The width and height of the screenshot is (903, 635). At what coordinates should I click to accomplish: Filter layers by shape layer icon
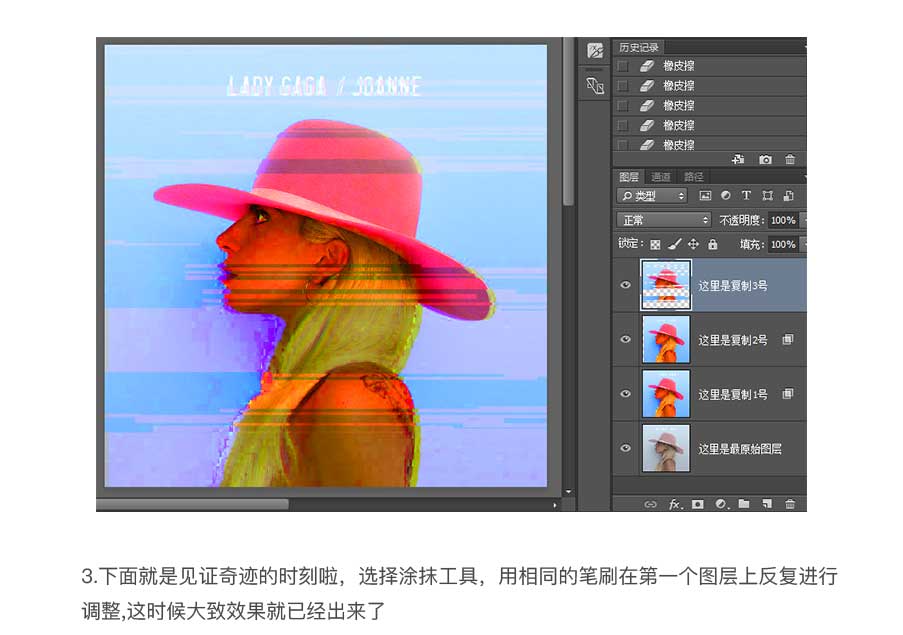pyautogui.click(x=767, y=196)
